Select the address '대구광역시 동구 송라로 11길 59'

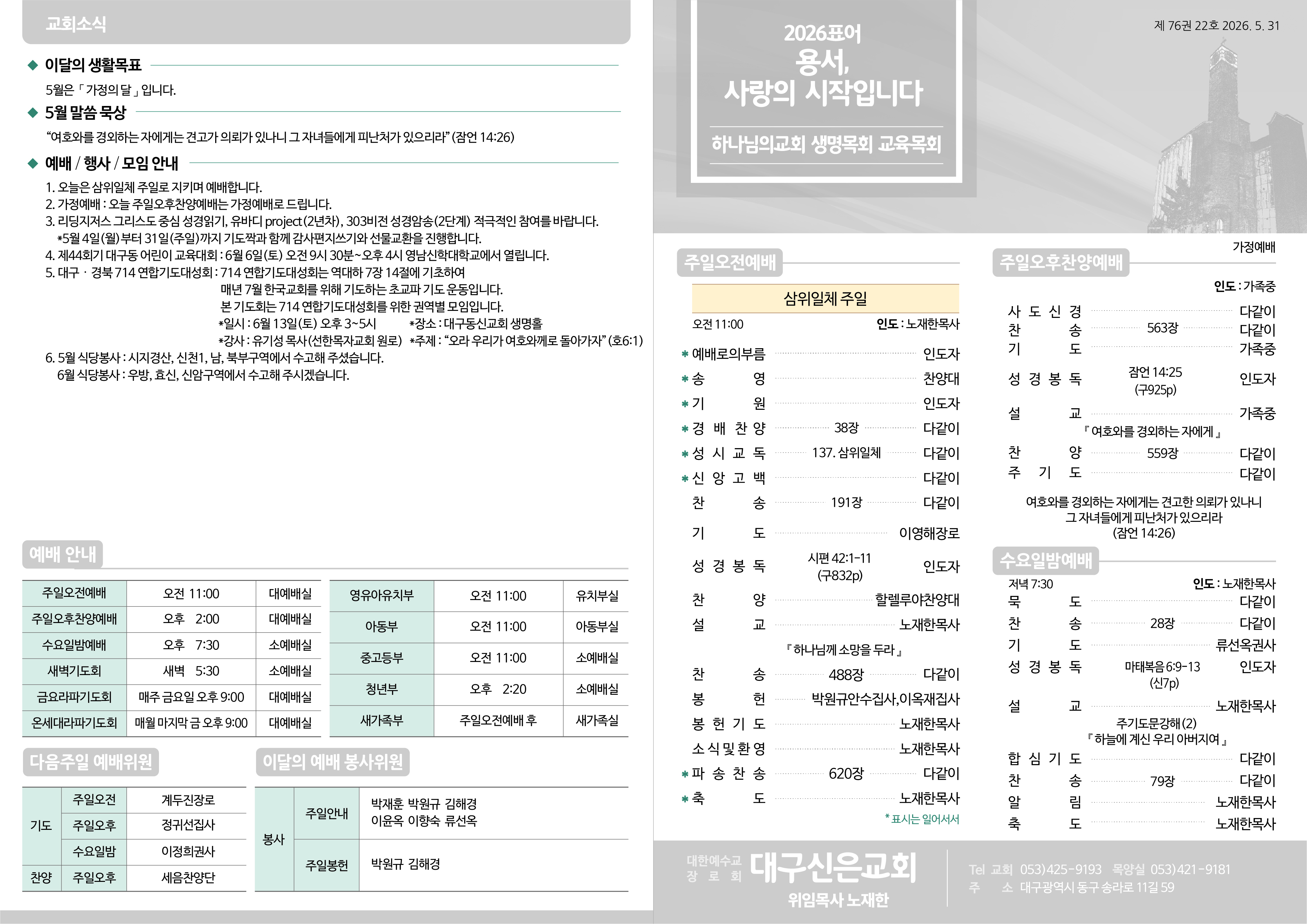coord(1096,888)
